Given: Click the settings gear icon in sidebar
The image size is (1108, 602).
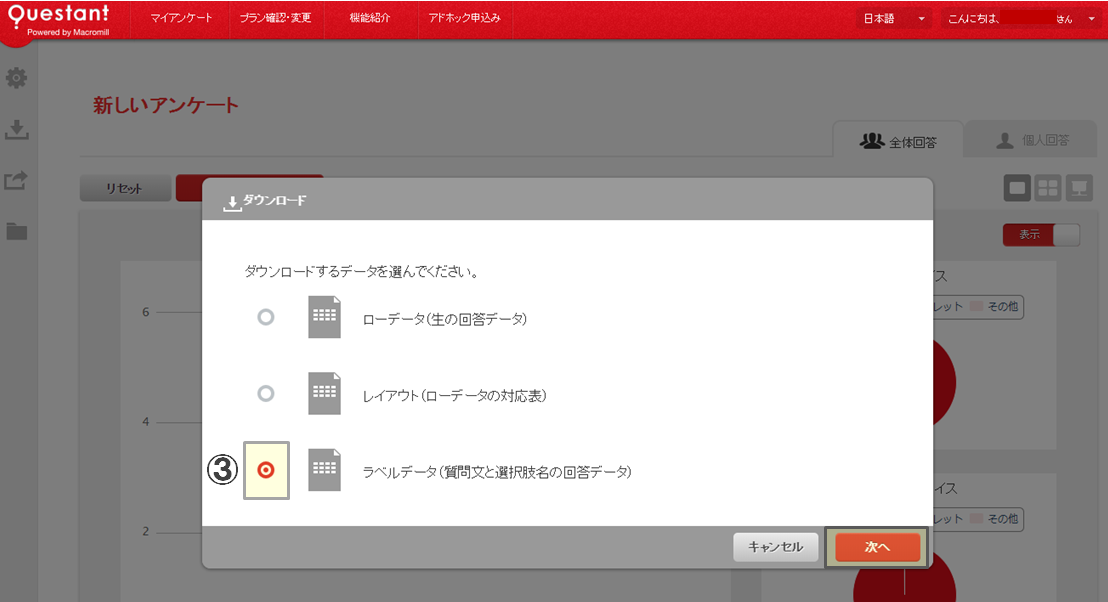Looking at the screenshot, I should point(17,78).
